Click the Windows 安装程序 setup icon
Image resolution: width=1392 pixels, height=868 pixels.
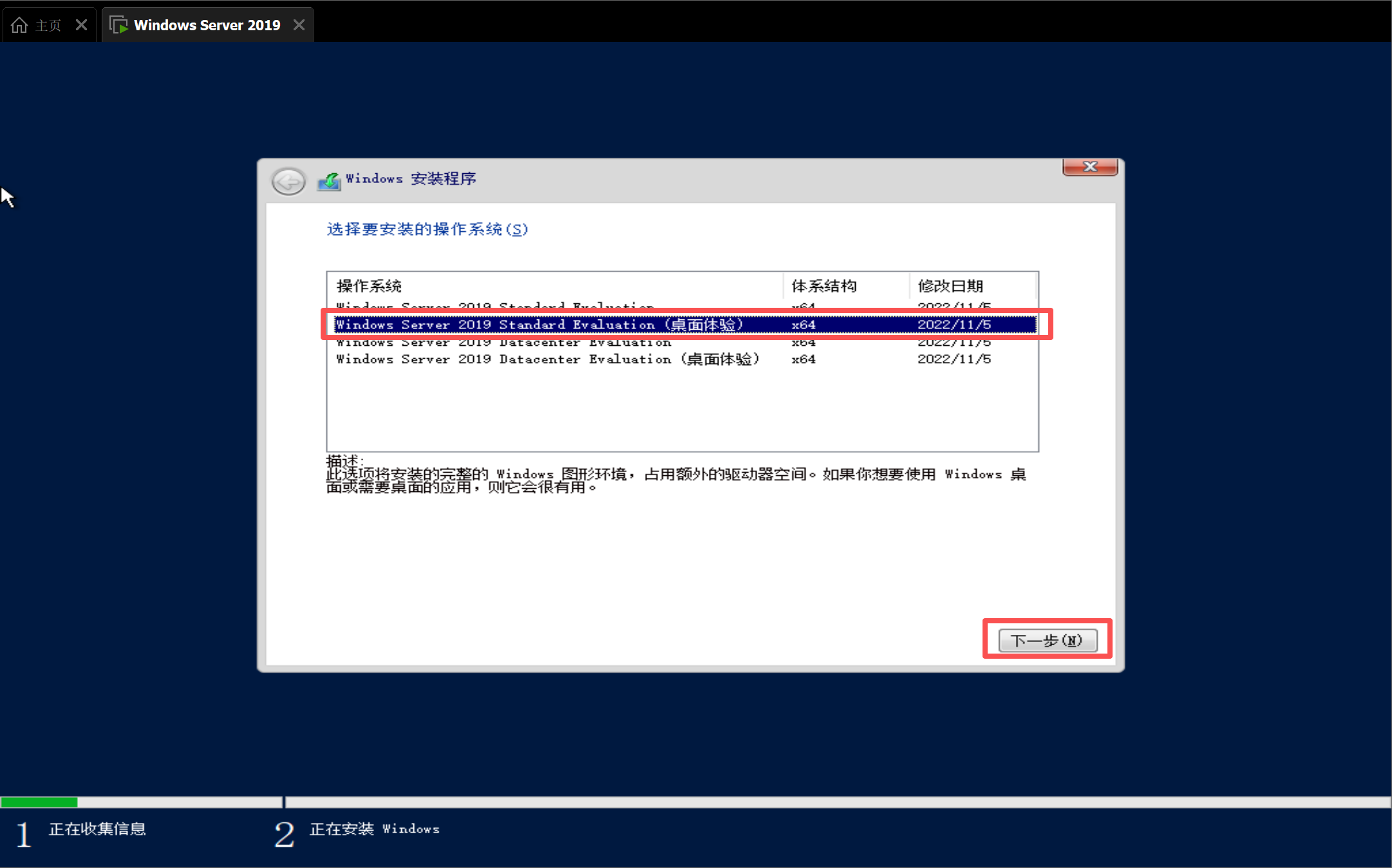tap(329, 181)
